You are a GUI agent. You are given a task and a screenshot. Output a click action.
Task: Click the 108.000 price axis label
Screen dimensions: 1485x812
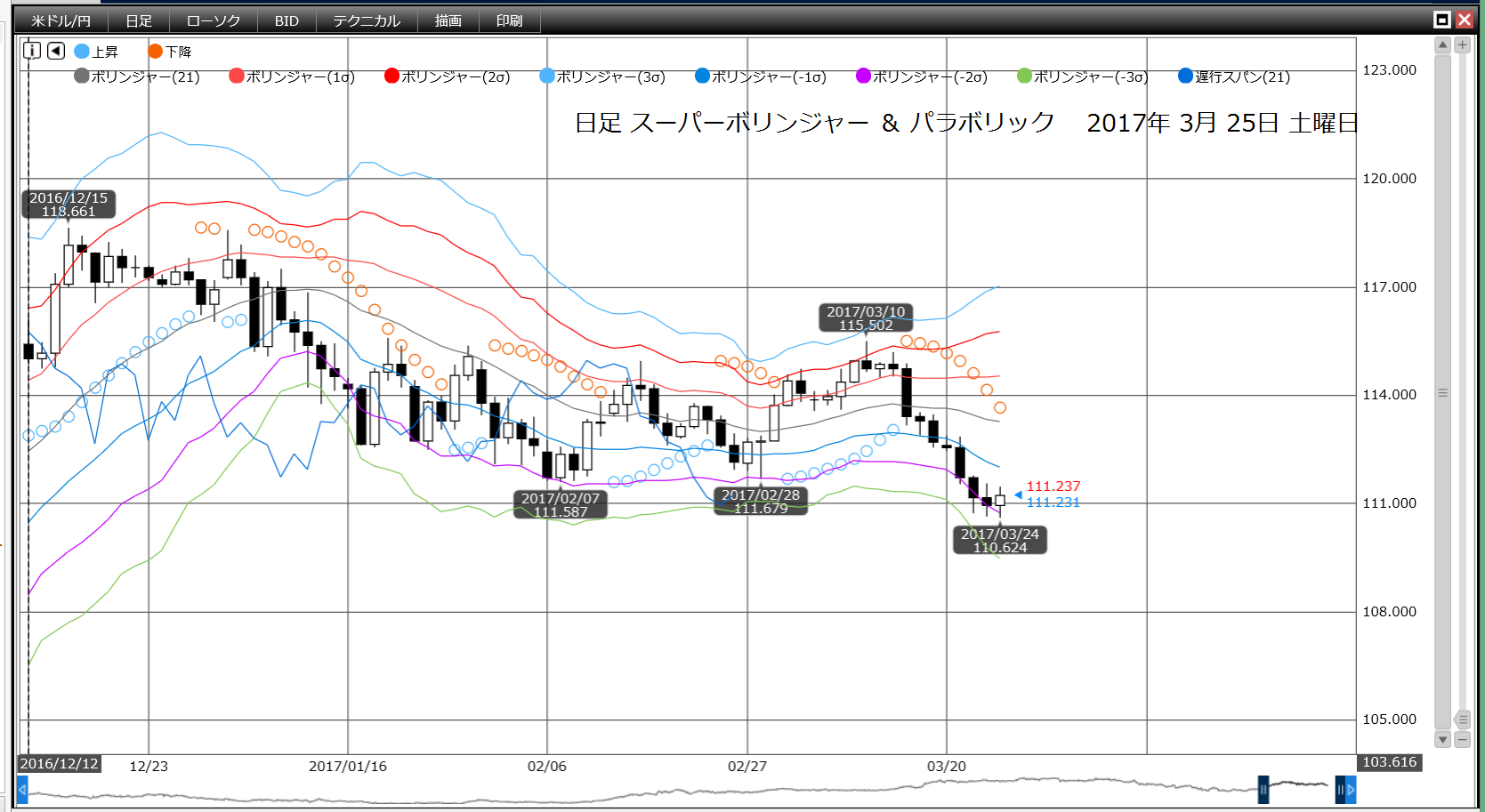[1390, 612]
